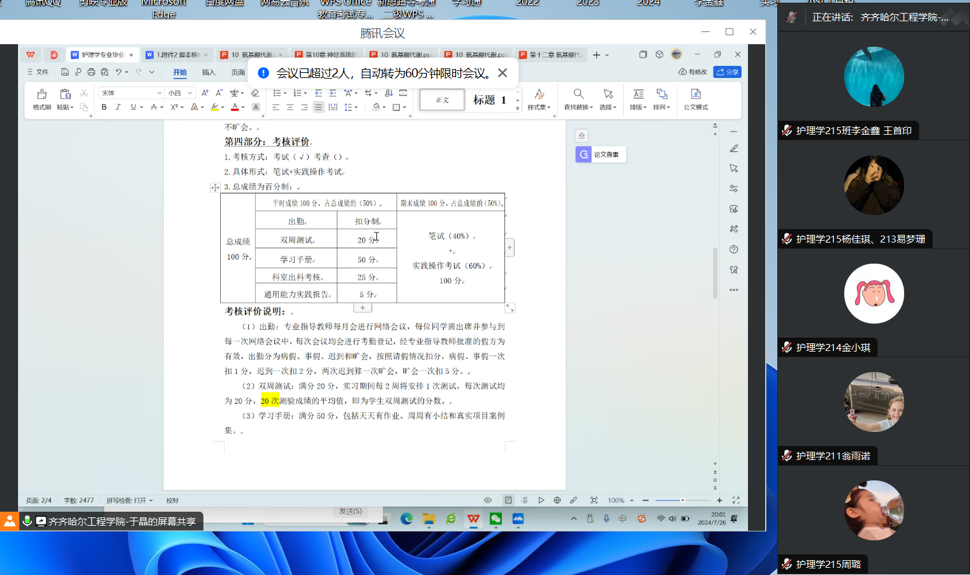
Task: Click the help question mark sidebar icon
Action: click(733, 250)
